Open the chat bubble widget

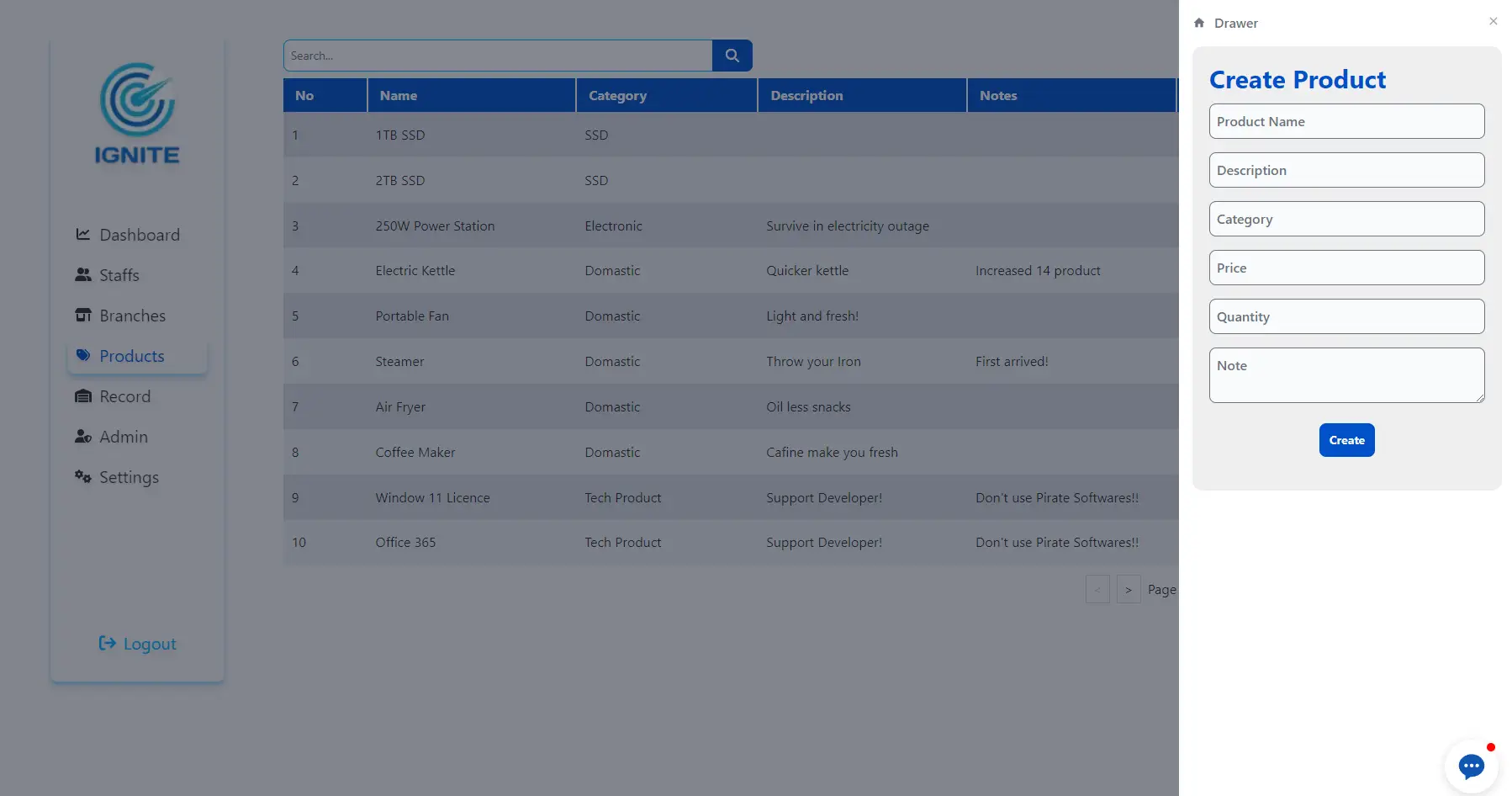click(x=1471, y=766)
